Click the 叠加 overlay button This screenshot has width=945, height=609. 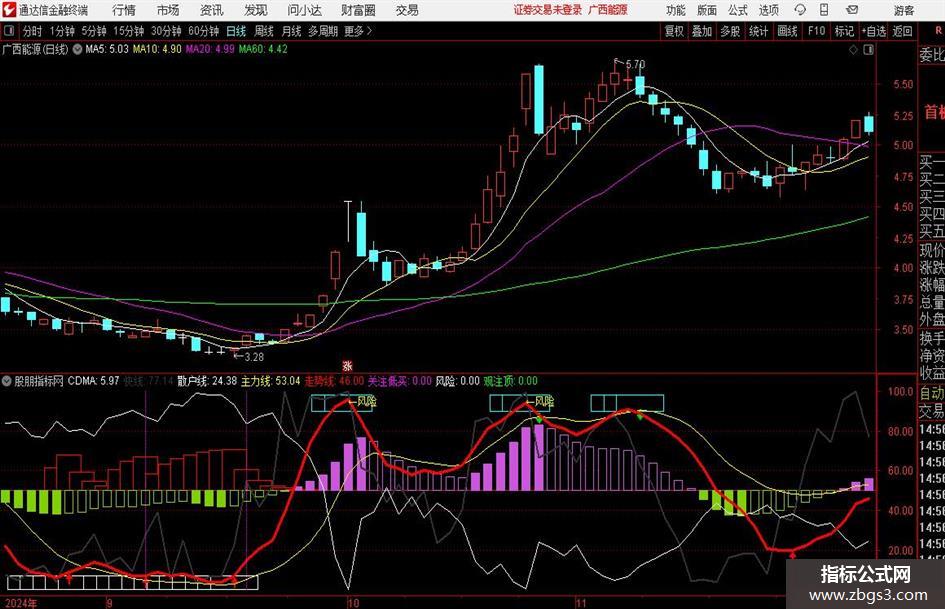(702, 31)
